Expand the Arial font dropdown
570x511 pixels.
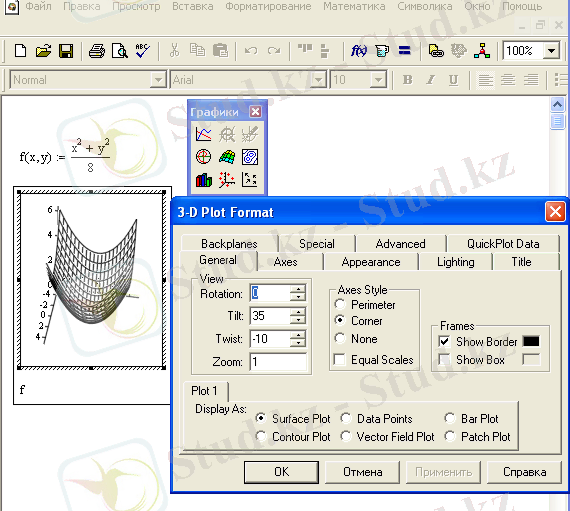(x=319, y=80)
